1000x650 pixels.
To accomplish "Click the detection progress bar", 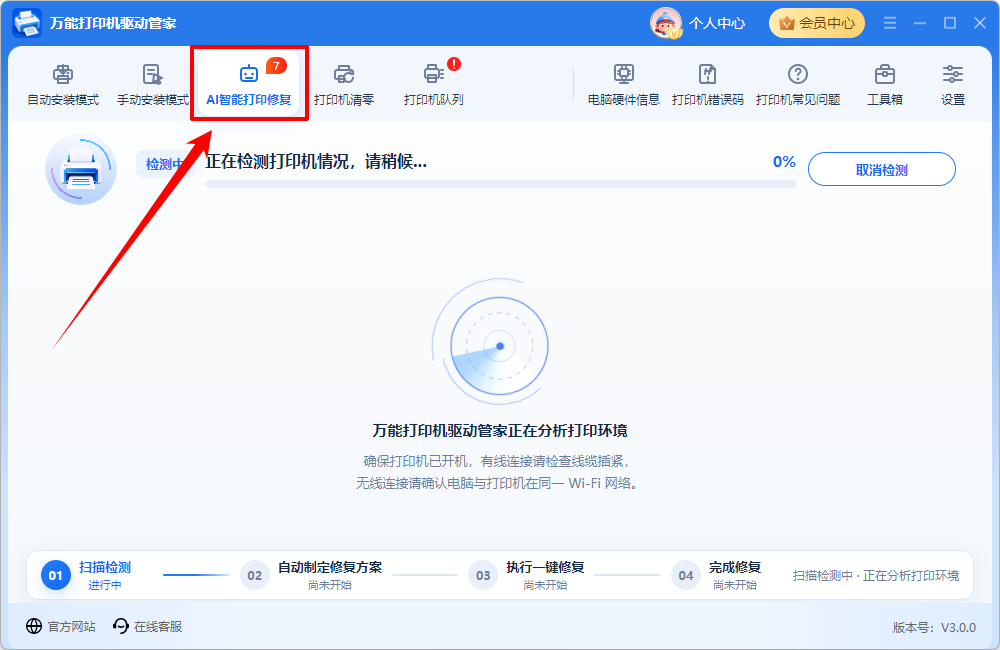I will click(500, 184).
